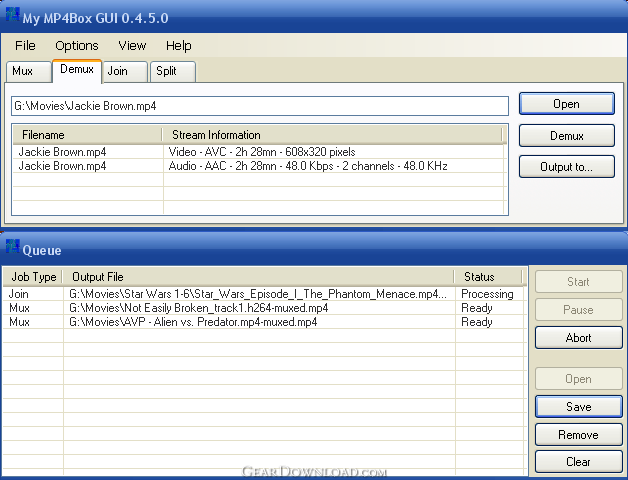The height and width of the screenshot is (480, 628).
Task: Click Open button beside the file path
Action: click(567, 104)
